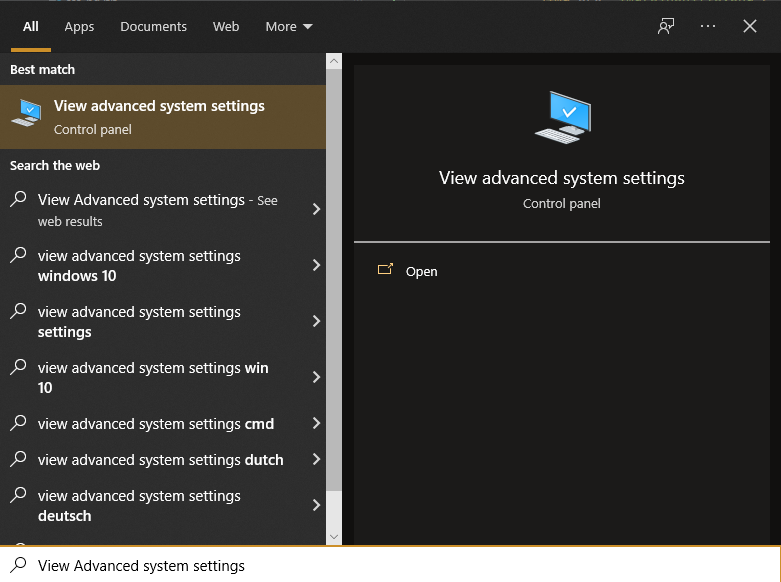Click inside the search text field
Viewport: 781px width, 582px height.
[x=400, y=566]
